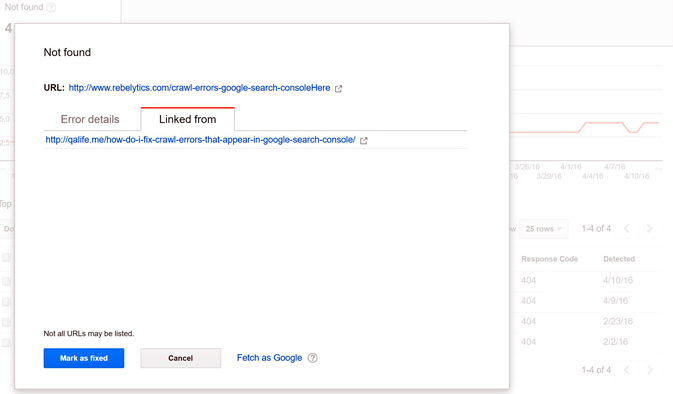673x394 pixels.
Task: Click previous page arrow below table
Action: (x=627, y=370)
